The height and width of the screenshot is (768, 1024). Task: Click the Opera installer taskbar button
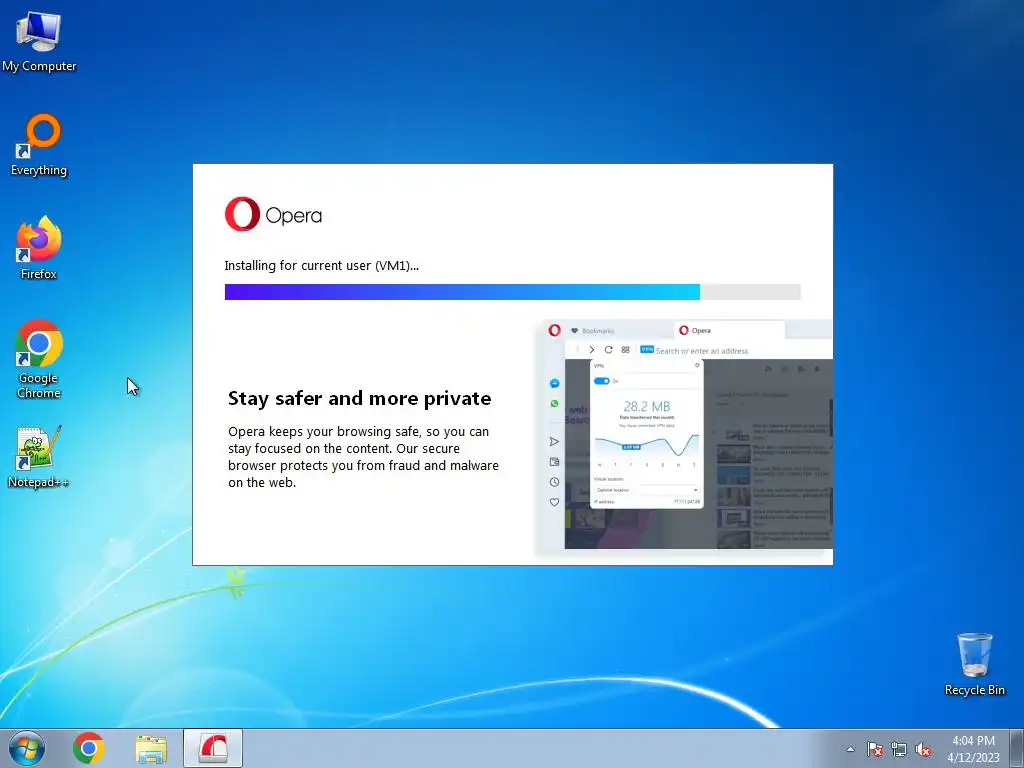pos(213,748)
